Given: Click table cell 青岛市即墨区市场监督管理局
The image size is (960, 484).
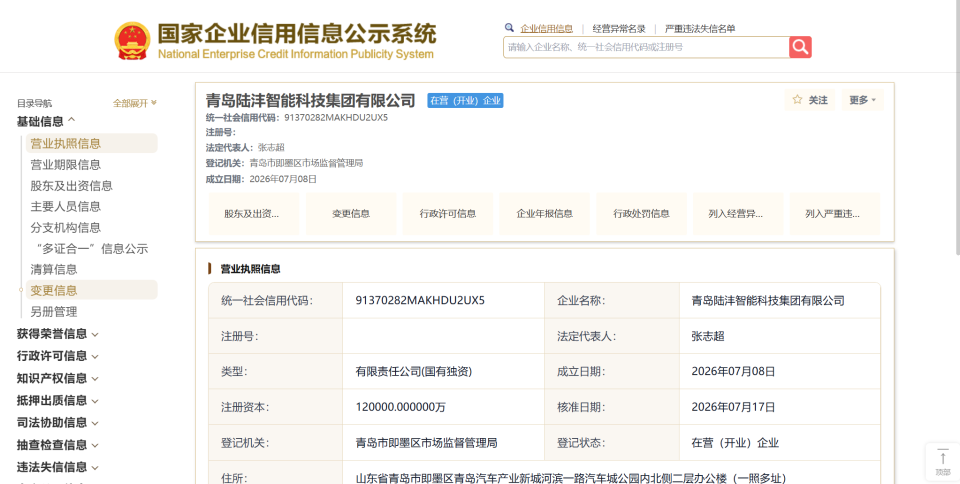Looking at the screenshot, I should point(426,442).
